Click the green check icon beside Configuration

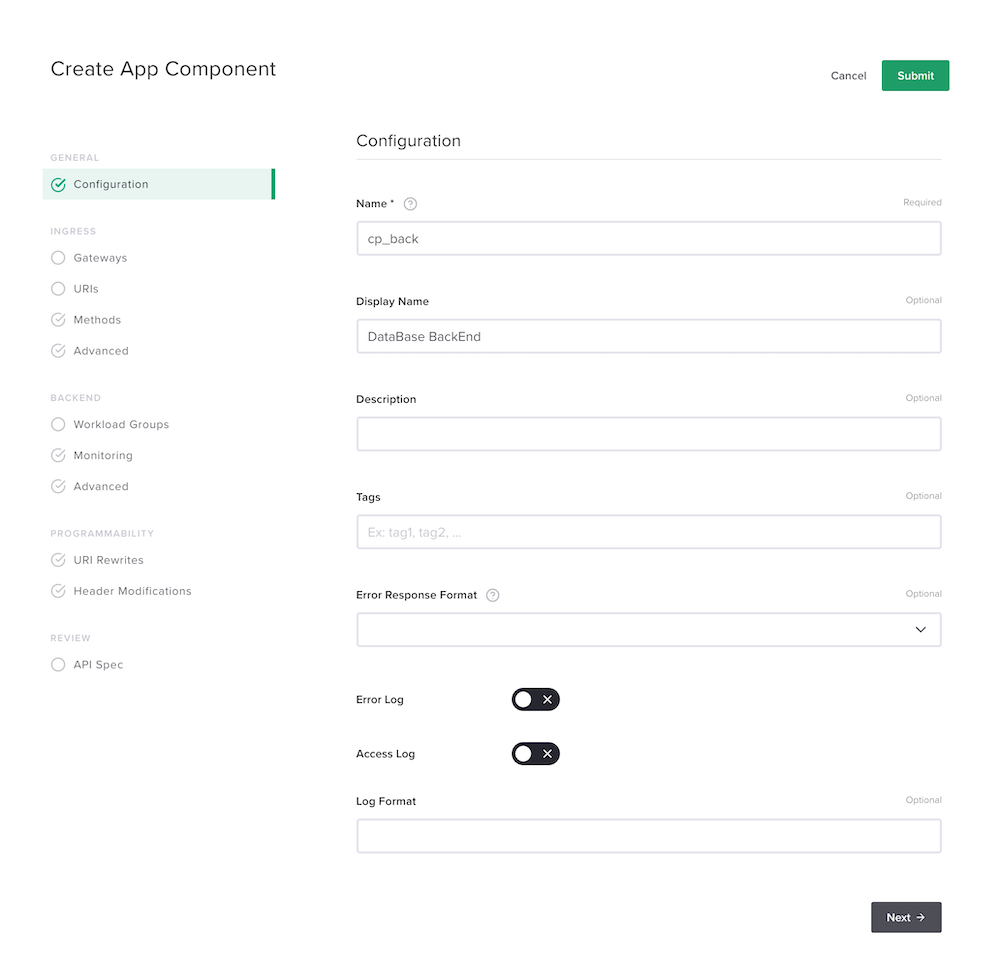58,185
